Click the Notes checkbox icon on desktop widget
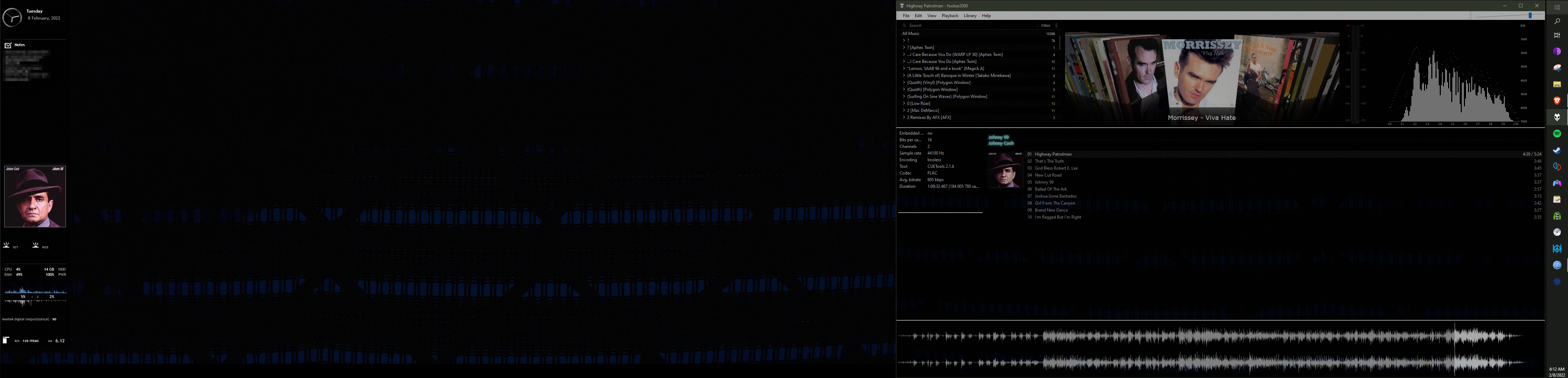The height and width of the screenshot is (378, 1568). tap(8, 45)
